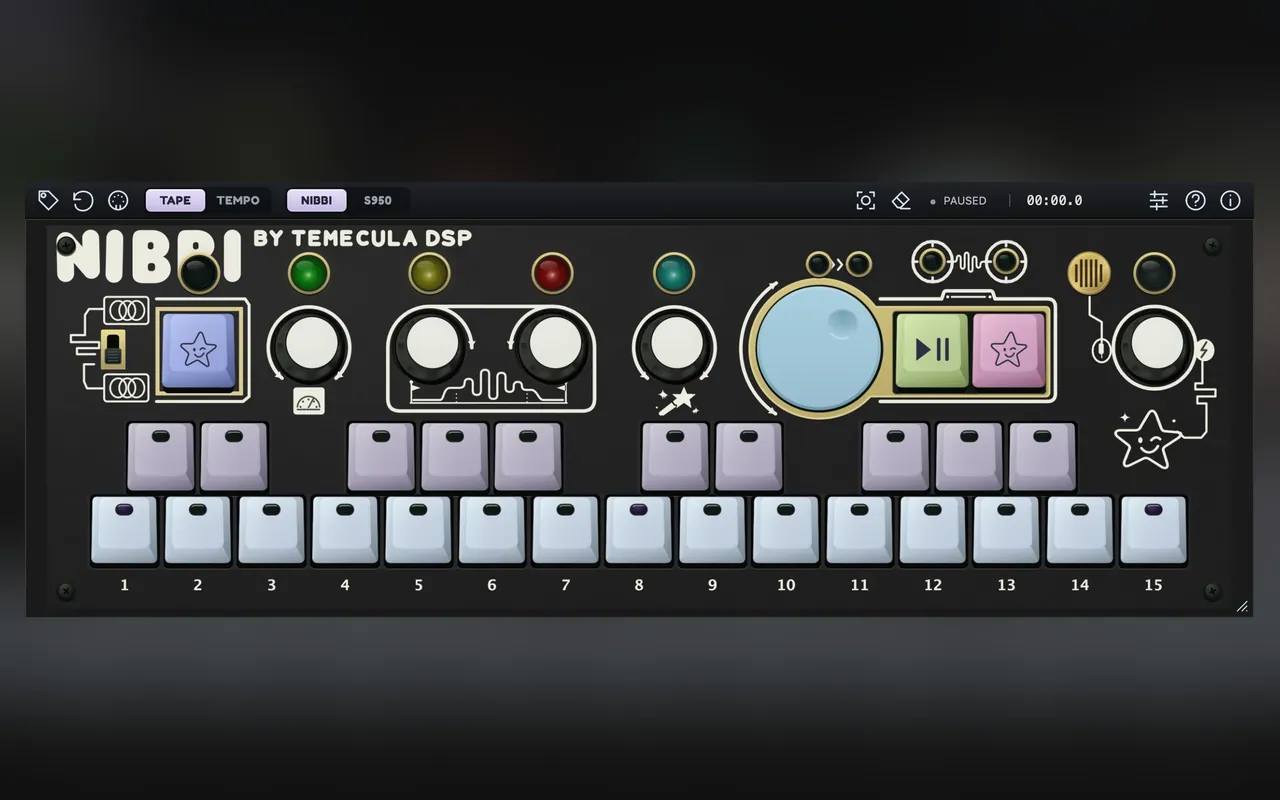Click the NIBBI logo
1280x800 pixels.
tap(150, 257)
